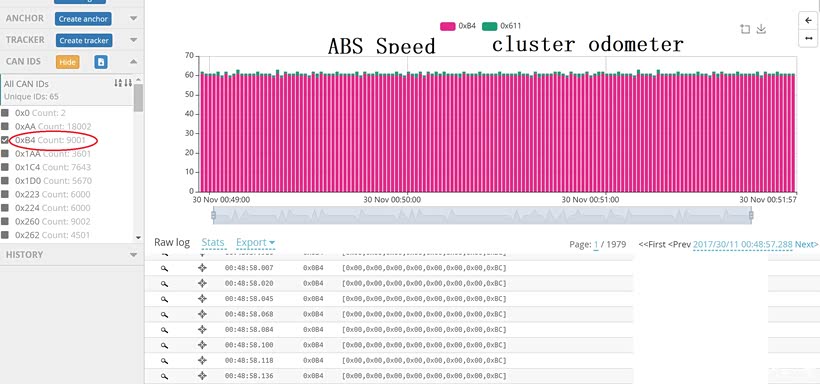Viewport: 820px width, 384px height.
Task: Check the 0x0 CAN ID checkbox
Action: point(5,112)
